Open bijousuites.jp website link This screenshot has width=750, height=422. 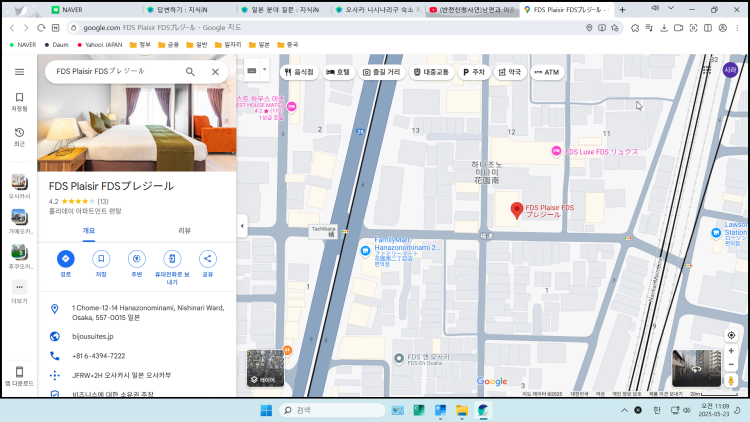tap(93, 336)
